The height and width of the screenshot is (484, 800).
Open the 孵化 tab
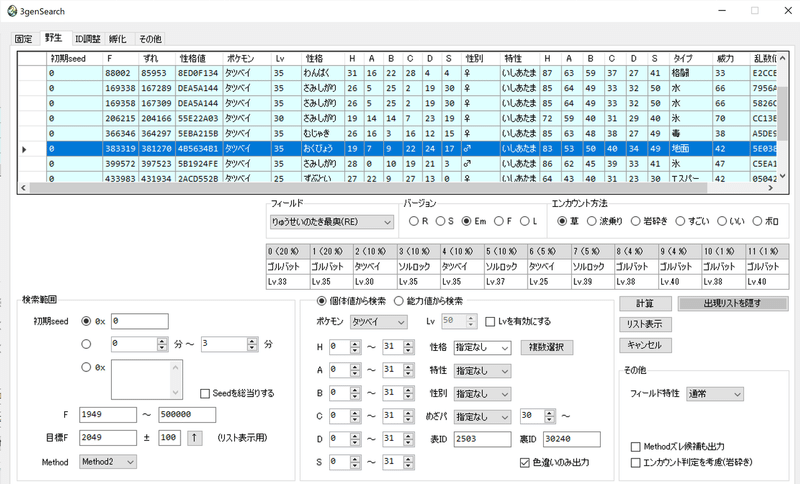point(117,39)
